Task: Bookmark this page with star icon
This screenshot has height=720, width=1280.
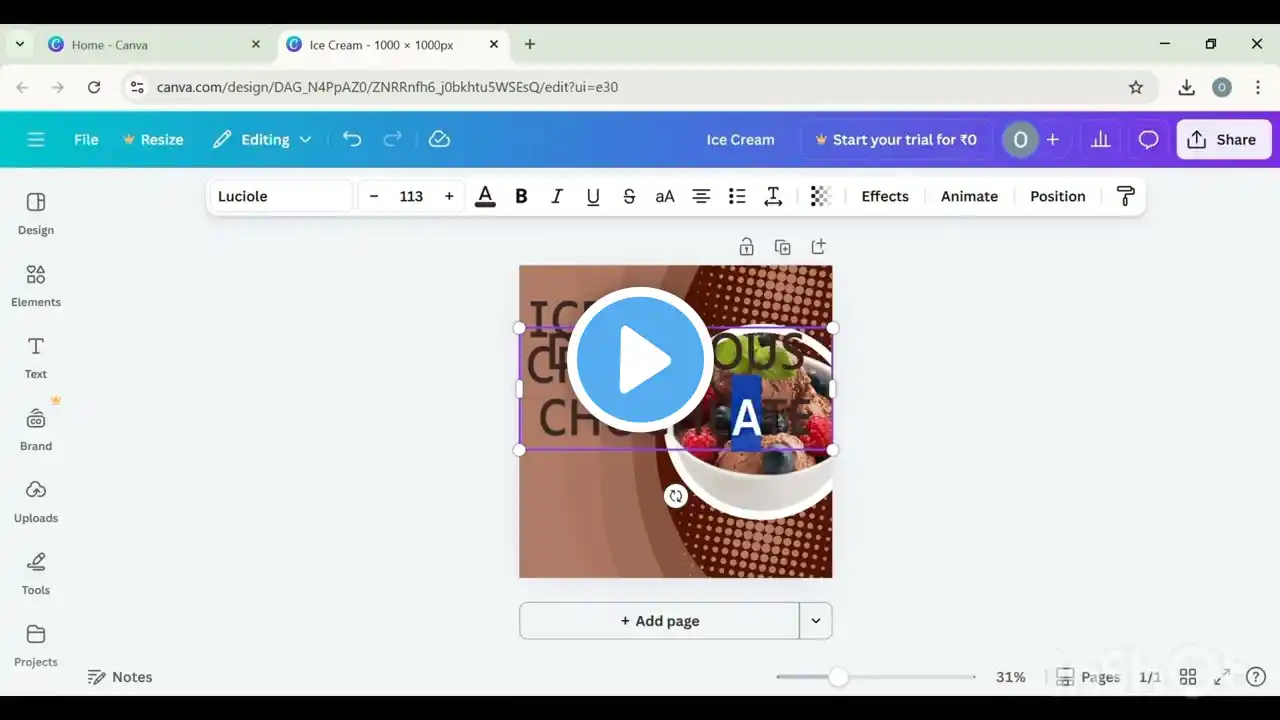Action: tap(1136, 87)
